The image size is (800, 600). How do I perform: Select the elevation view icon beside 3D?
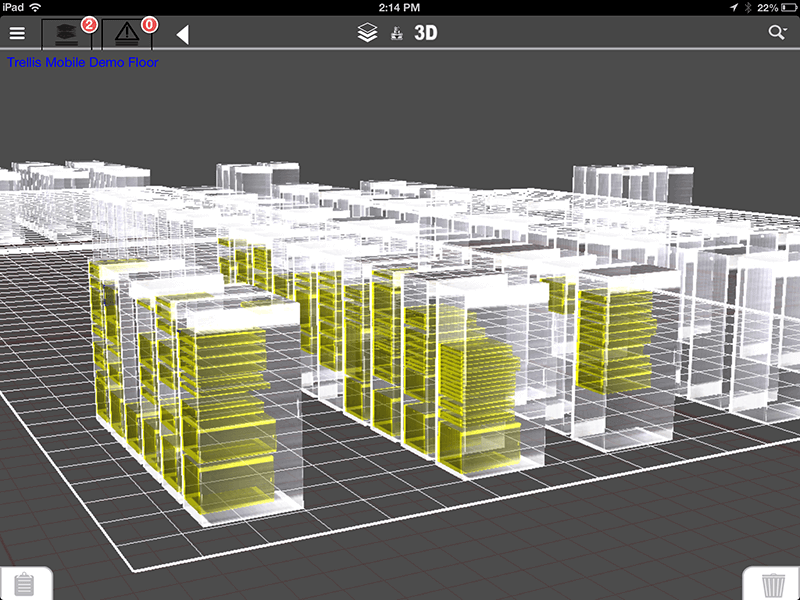tap(396, 31)
